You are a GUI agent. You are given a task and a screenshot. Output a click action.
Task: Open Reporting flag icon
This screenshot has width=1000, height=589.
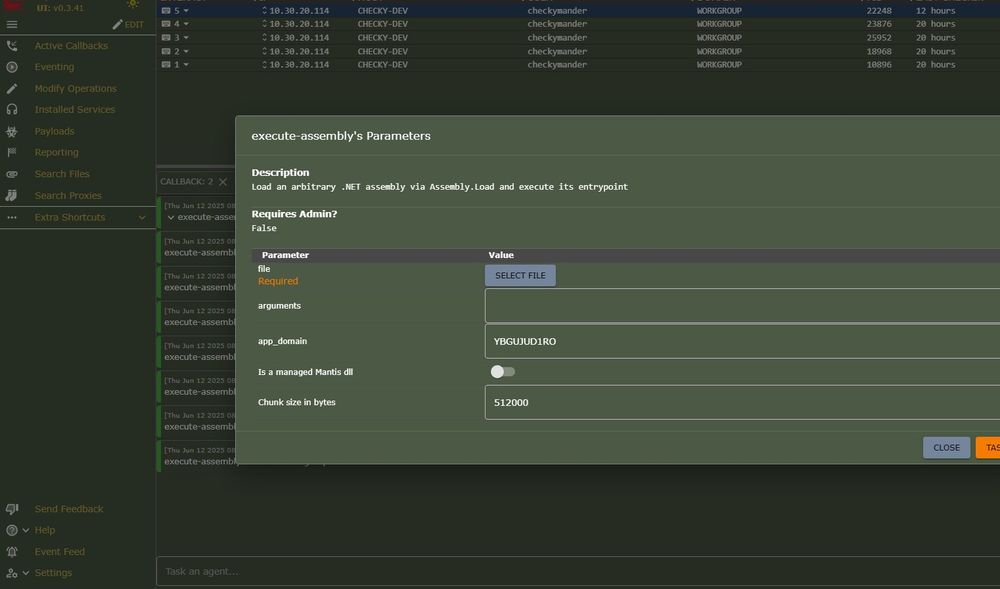pos(12,152)
